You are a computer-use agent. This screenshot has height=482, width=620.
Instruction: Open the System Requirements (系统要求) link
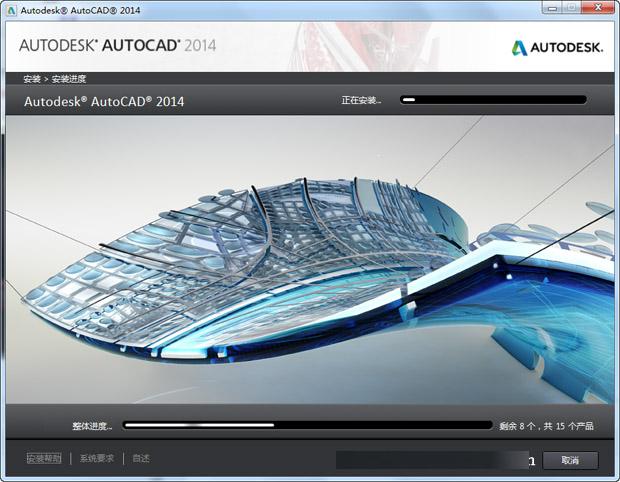pos(97,459)
